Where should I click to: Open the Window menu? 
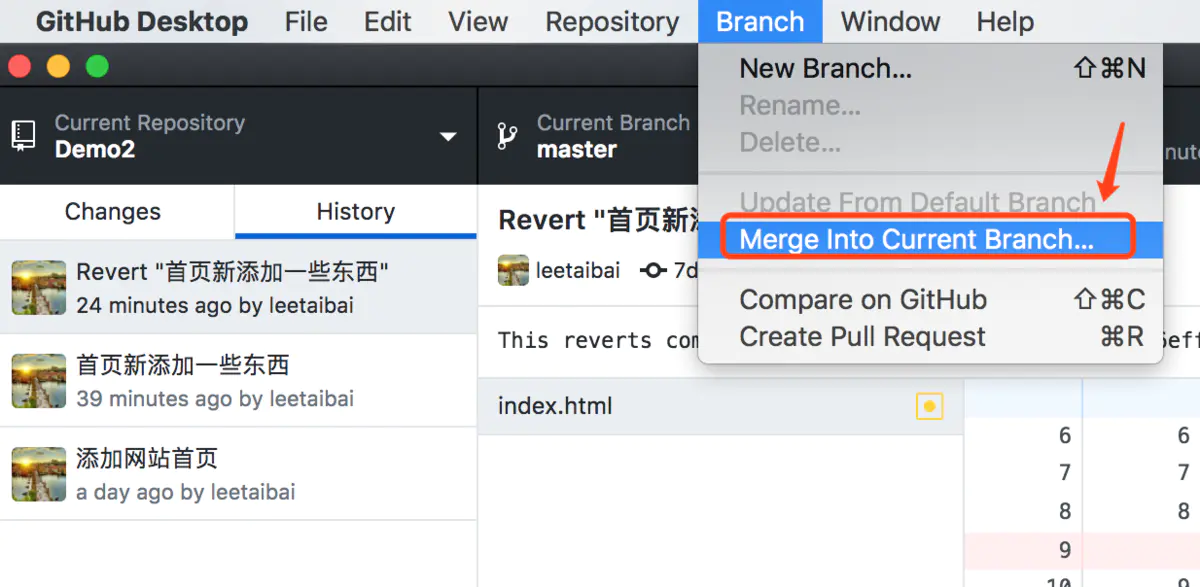888,21
